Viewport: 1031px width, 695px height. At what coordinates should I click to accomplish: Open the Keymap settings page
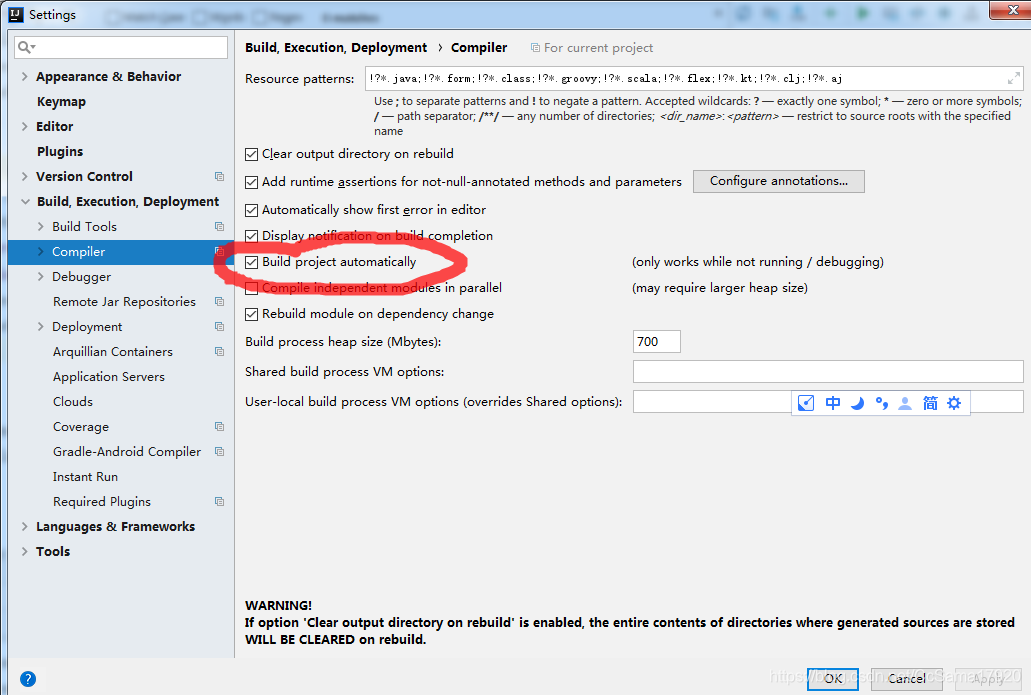click(x=61, y=101)
